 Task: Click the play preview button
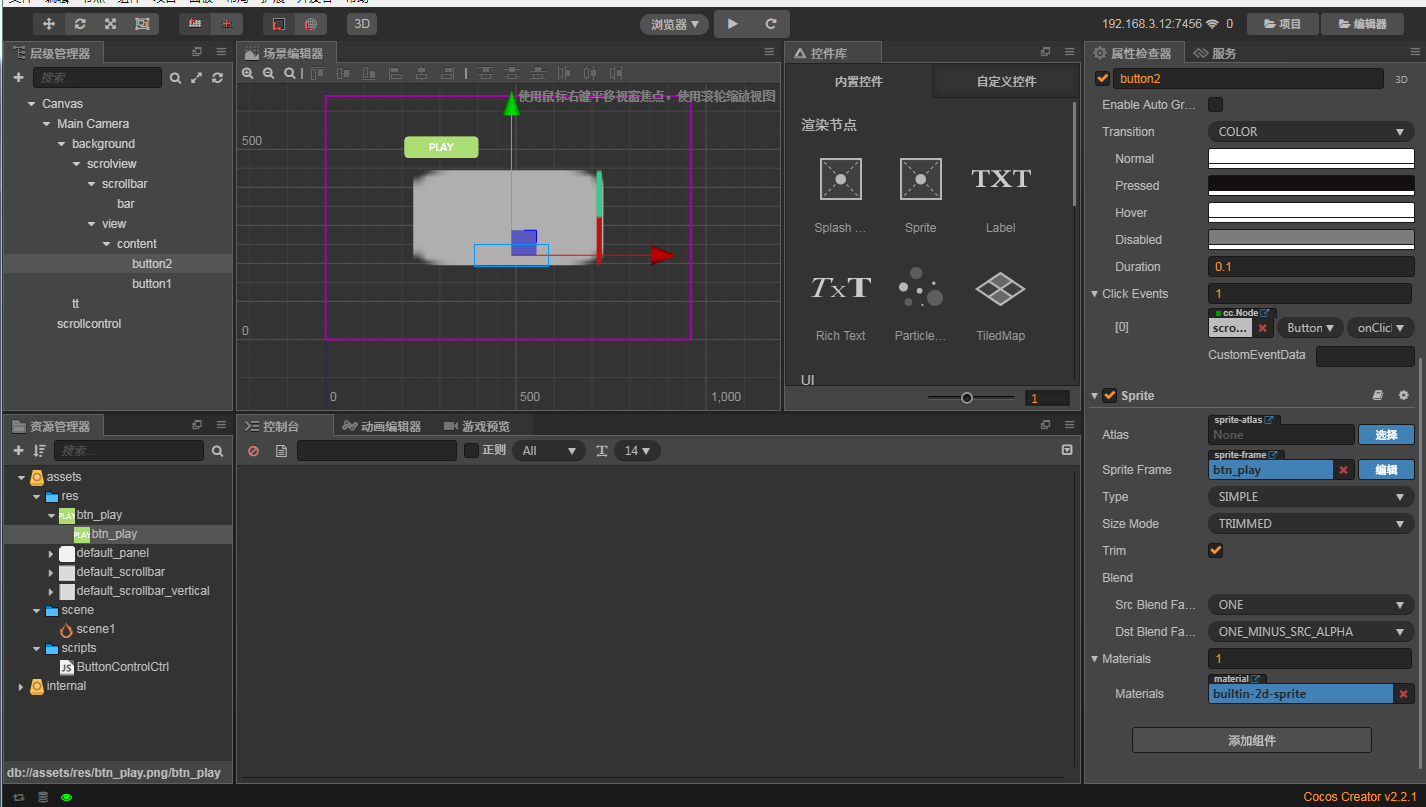click(733, 24)
